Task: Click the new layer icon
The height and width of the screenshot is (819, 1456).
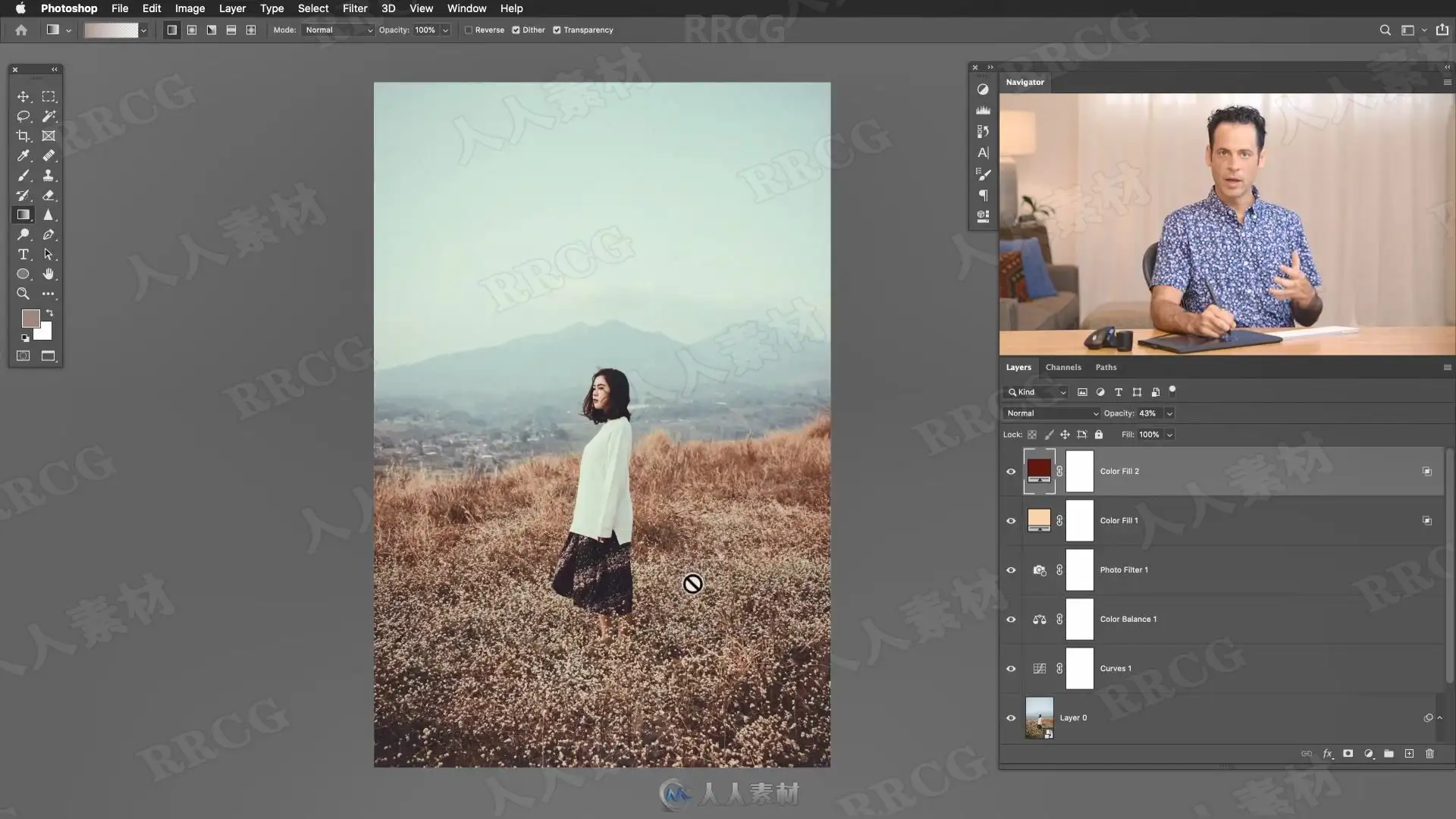Action: [x=1409, y=754]
